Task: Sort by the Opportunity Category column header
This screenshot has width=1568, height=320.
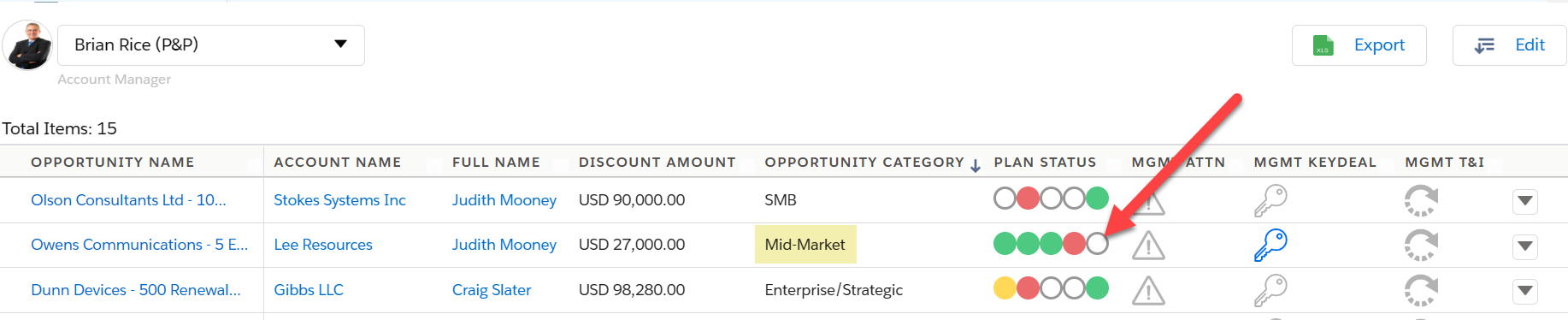Action: pyautogui.click(x=864, y=162)
